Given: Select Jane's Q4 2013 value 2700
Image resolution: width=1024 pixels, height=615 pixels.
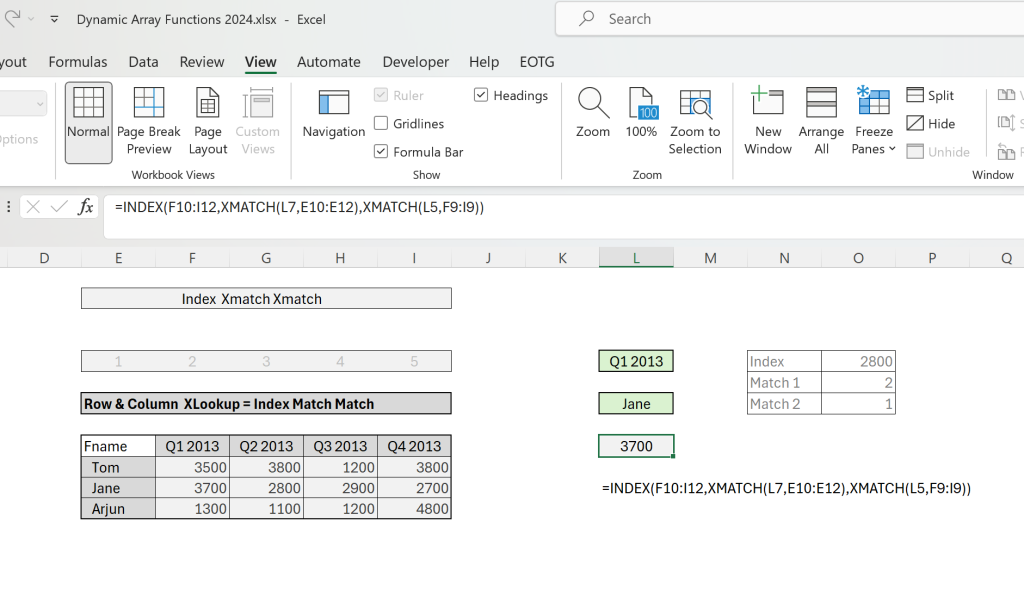Looking at the screenshot, I should pos(414,488).
